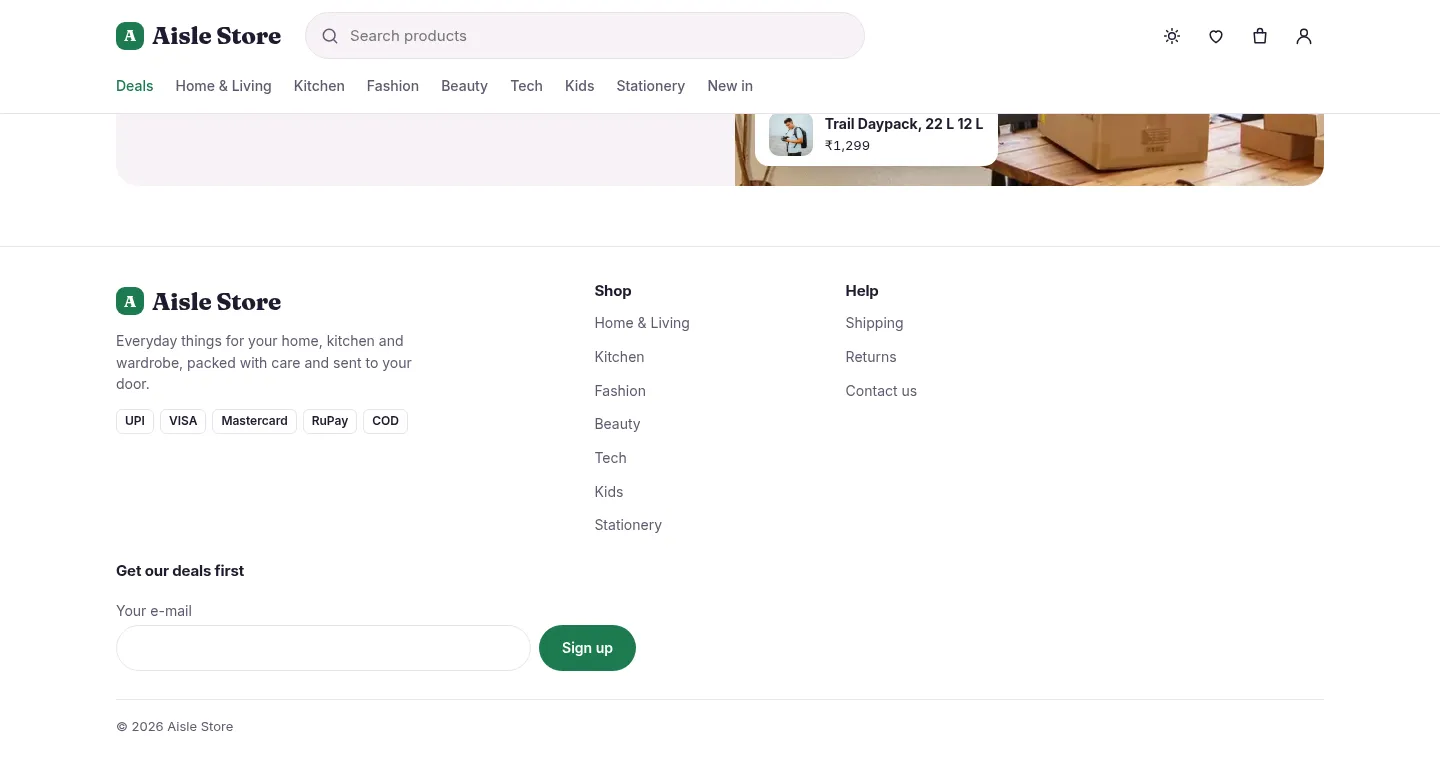Open footer Beauty link
The width and height of the screenshot is (1440, 760).
tap(617, 424)
